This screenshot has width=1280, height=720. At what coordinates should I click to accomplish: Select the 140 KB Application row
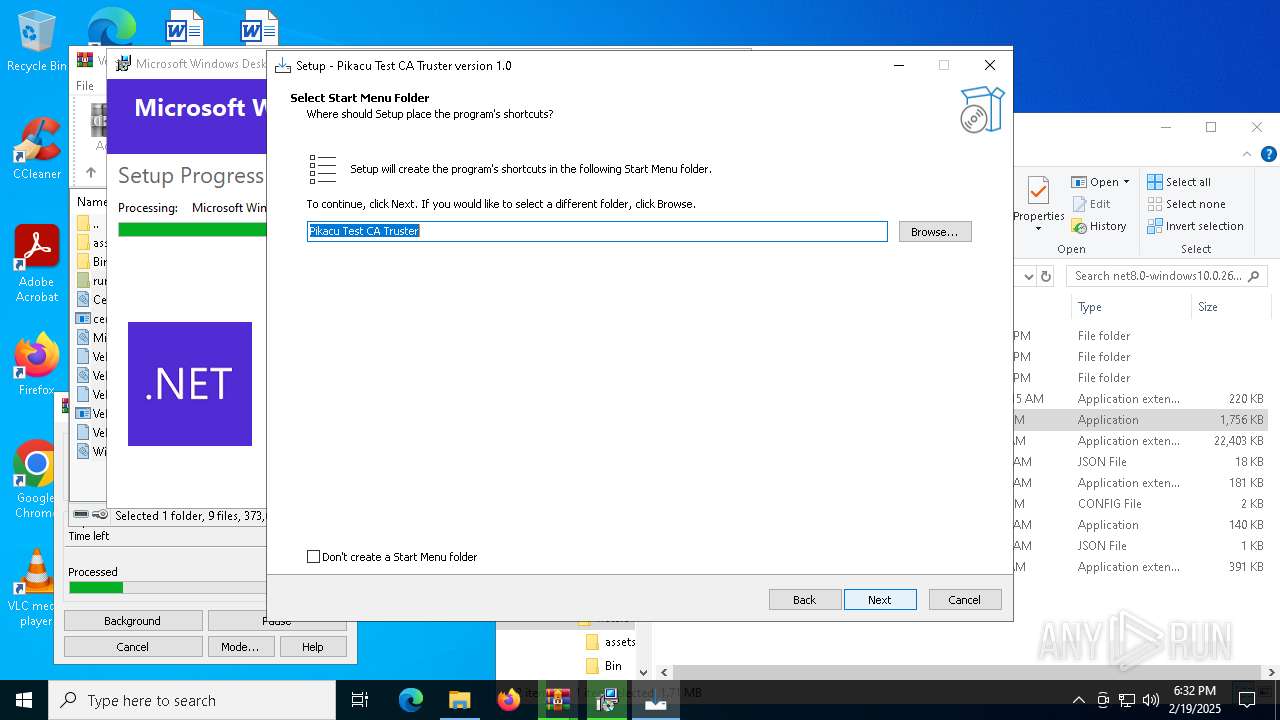[1140, 525]
